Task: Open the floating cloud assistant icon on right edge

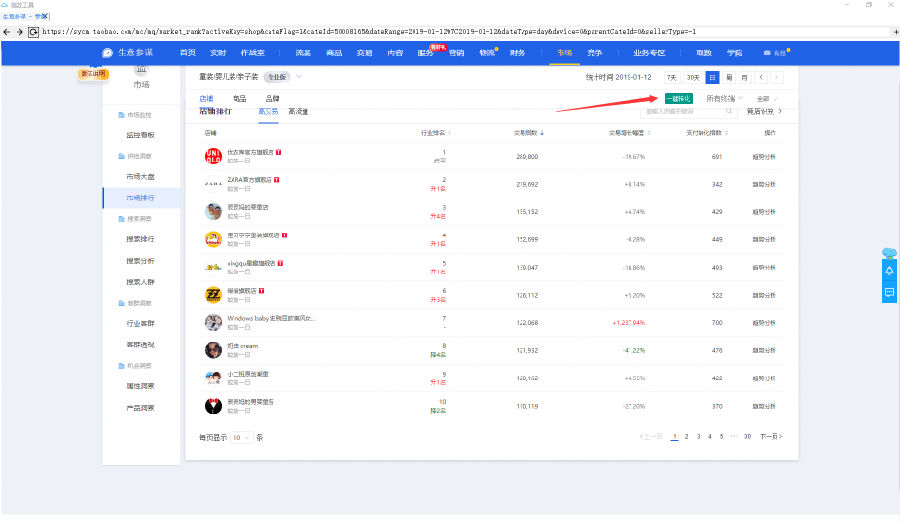Action: pyautogui.click(x=889, y=253)
